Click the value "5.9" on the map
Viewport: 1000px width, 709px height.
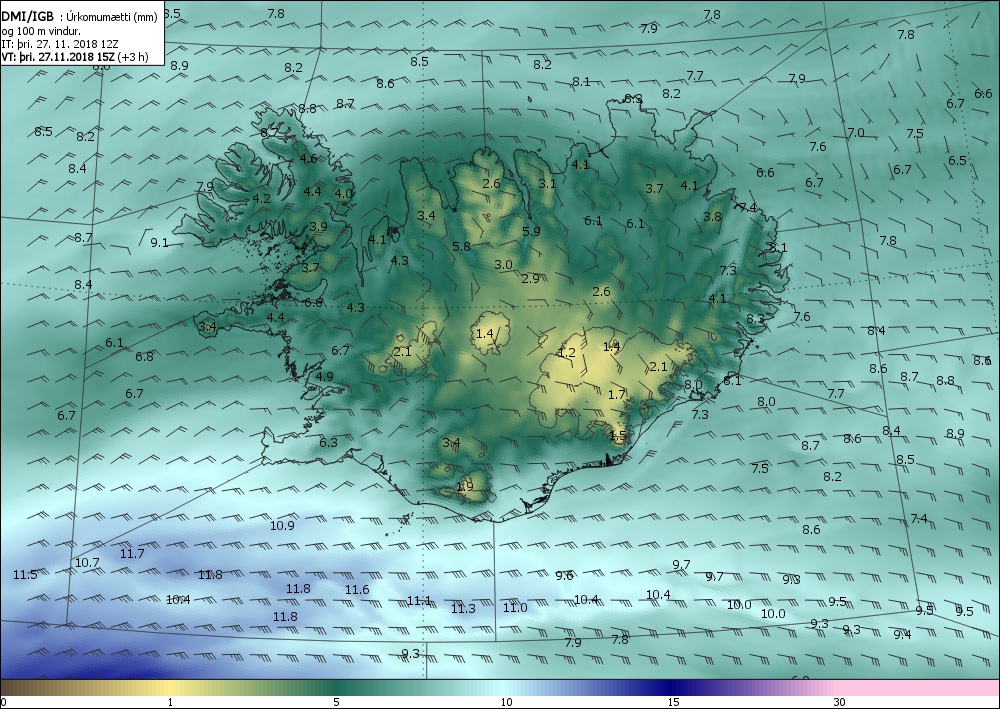(x=531, y=231)
